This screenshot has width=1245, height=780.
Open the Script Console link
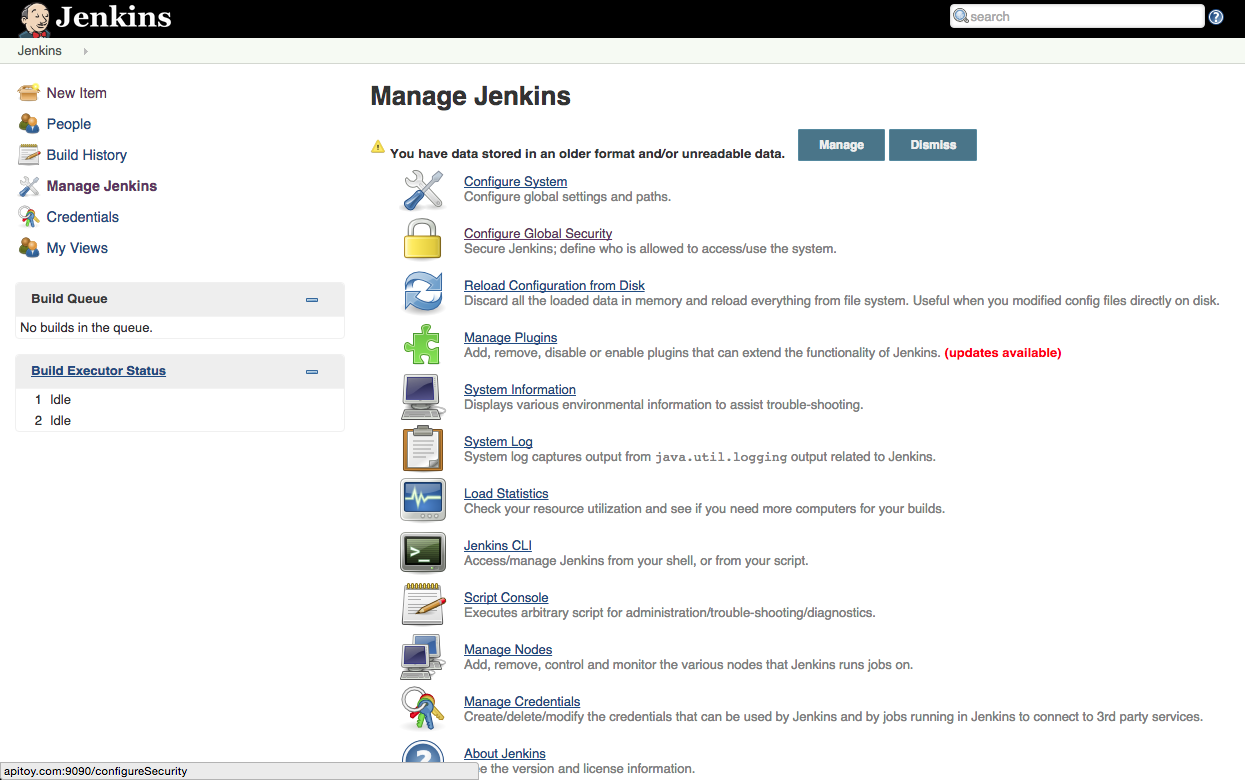tap(506, 597)
